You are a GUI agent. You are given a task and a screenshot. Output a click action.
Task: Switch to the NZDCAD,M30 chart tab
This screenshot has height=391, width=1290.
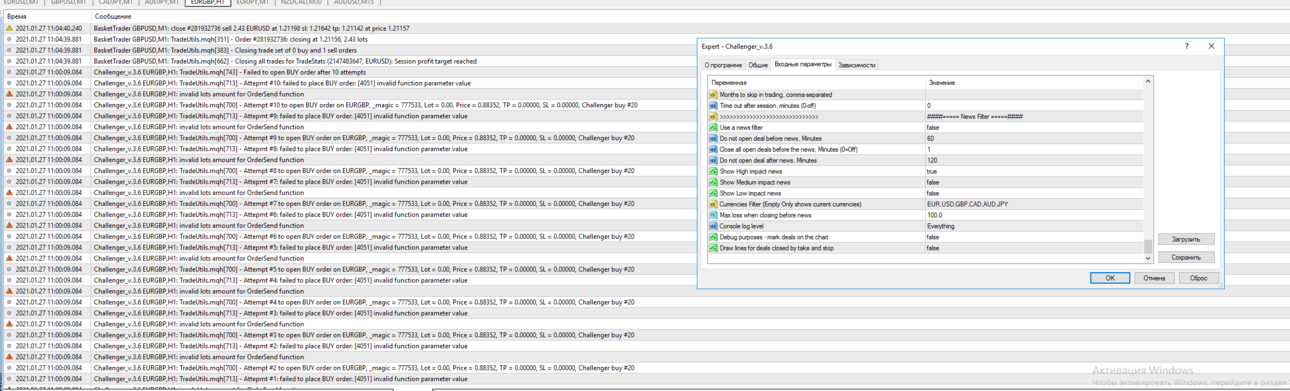point(301,3)
